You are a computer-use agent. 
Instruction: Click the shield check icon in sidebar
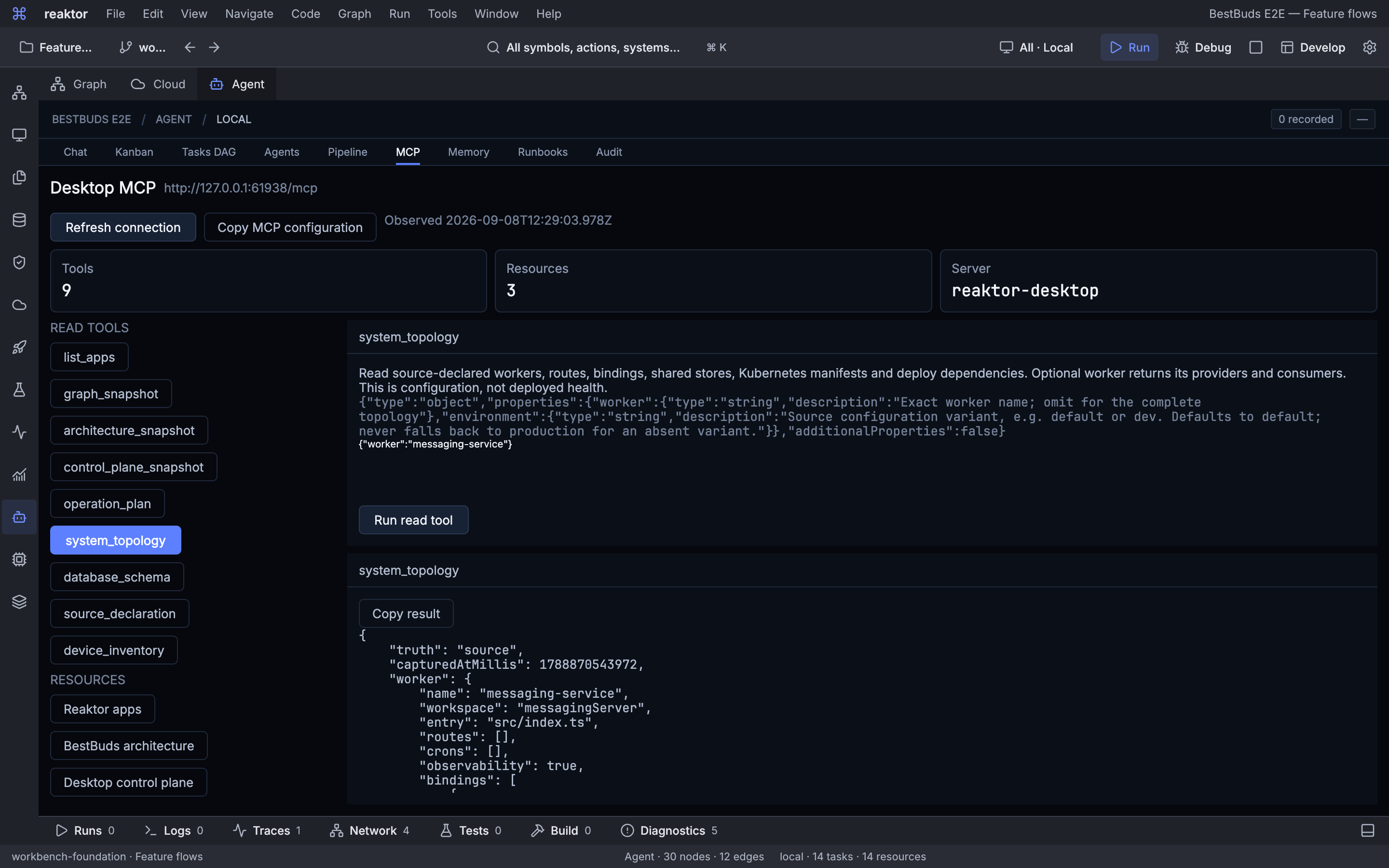[19, 262]
